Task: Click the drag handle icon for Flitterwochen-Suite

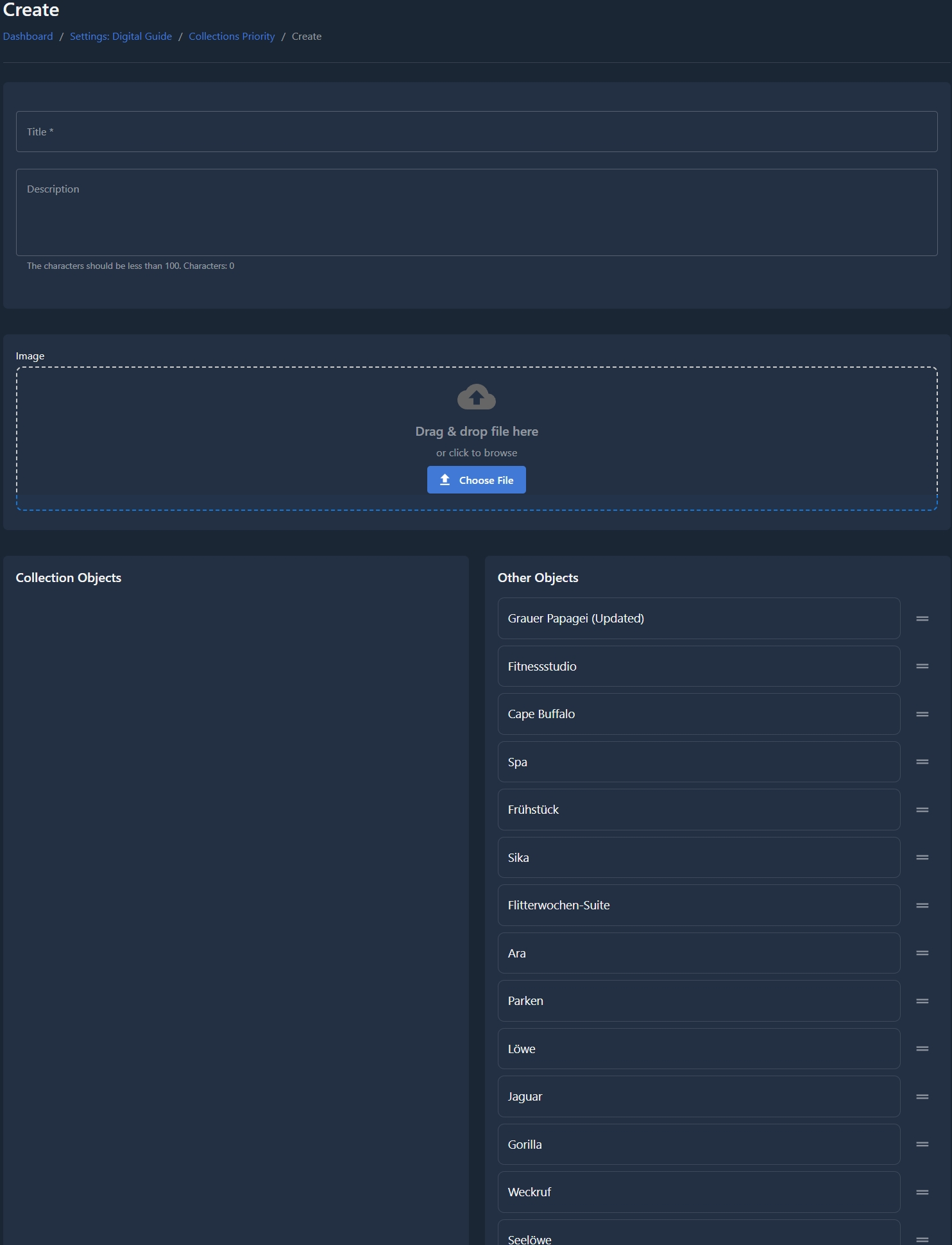Action: (922, 906)
